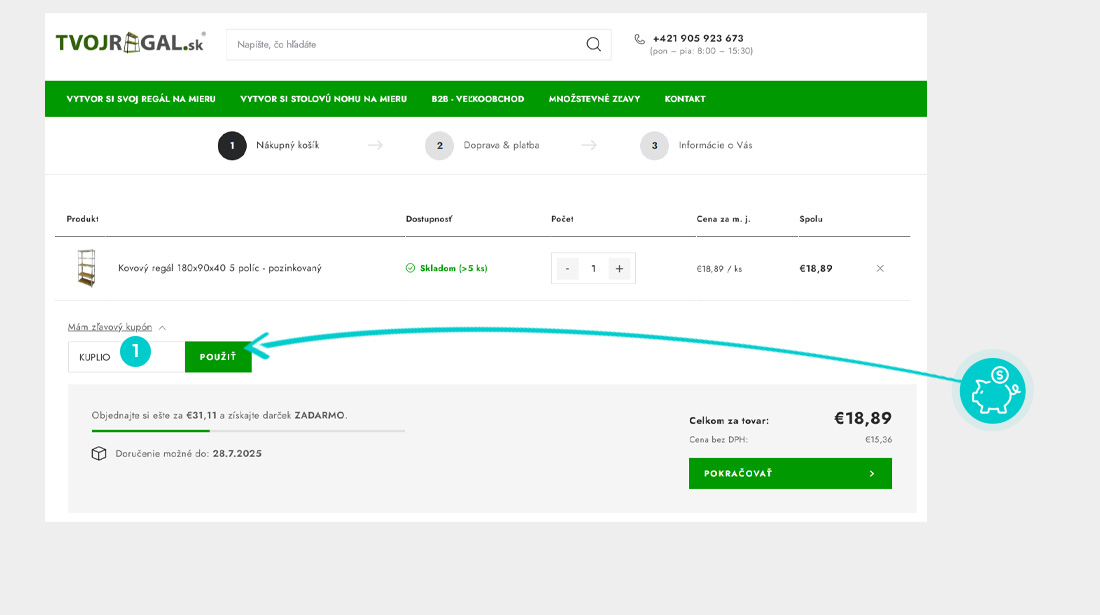The image size is (1100, 615).
Task: Click the green in-stock checkmark icon
Action: (410, 268)
